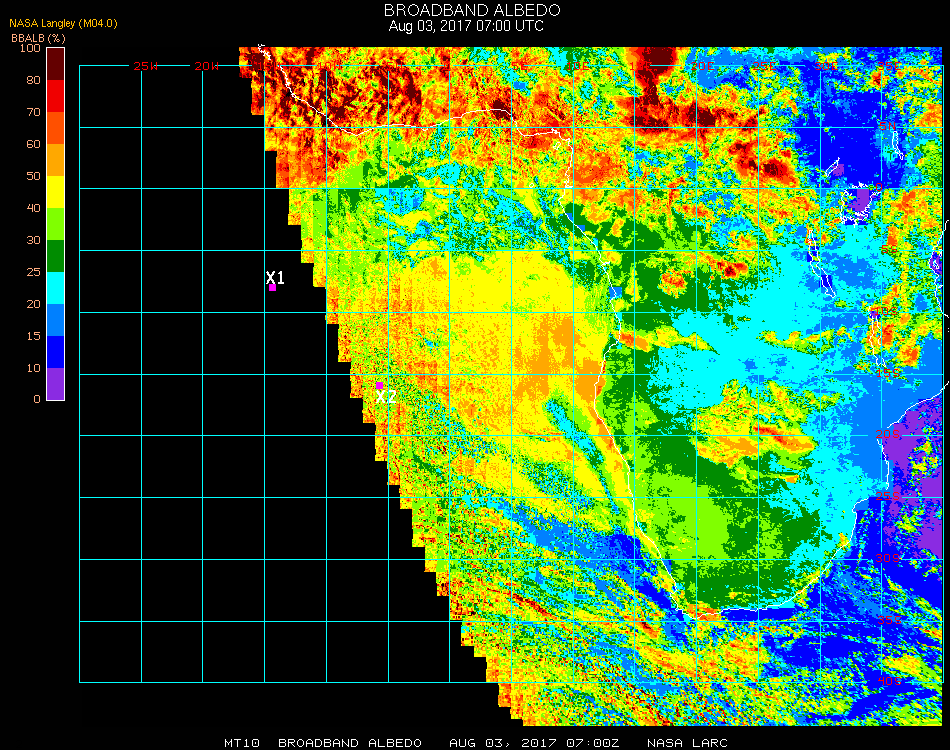
Task: Pick the light blue 15-20 colorbar segment
Action: 56,320
